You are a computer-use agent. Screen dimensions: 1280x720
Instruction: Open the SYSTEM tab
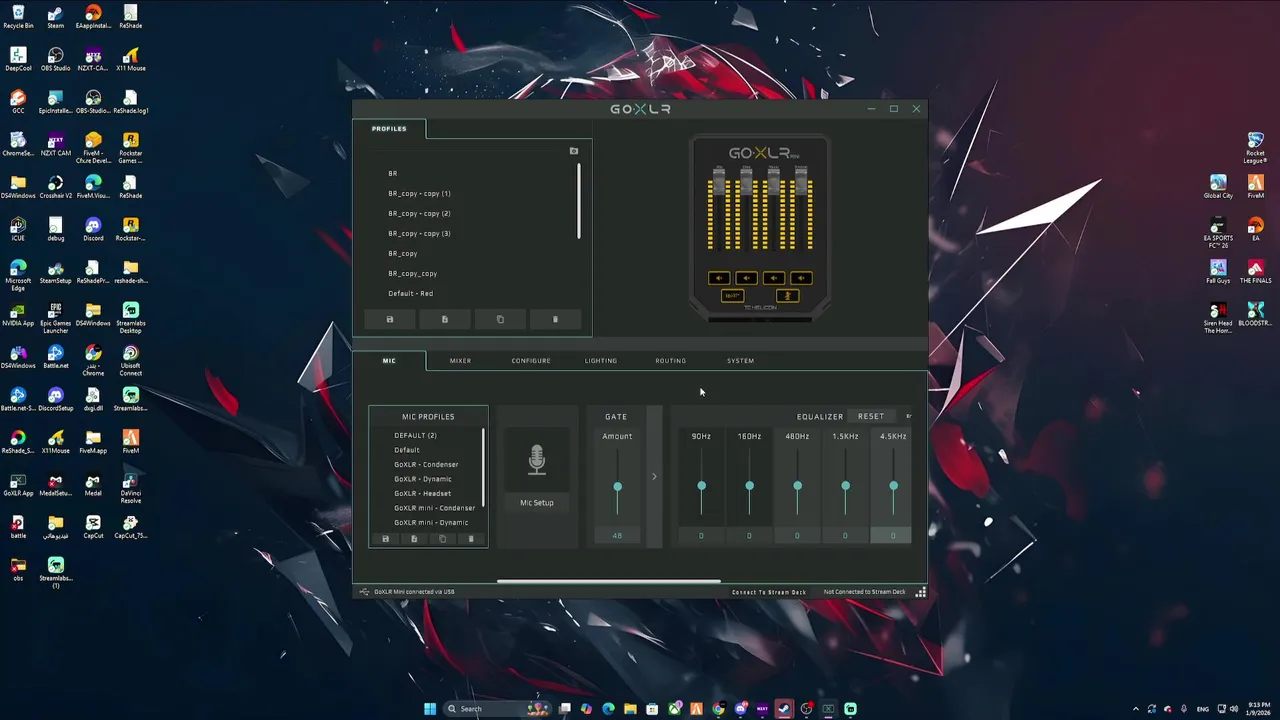coord(740,360)
